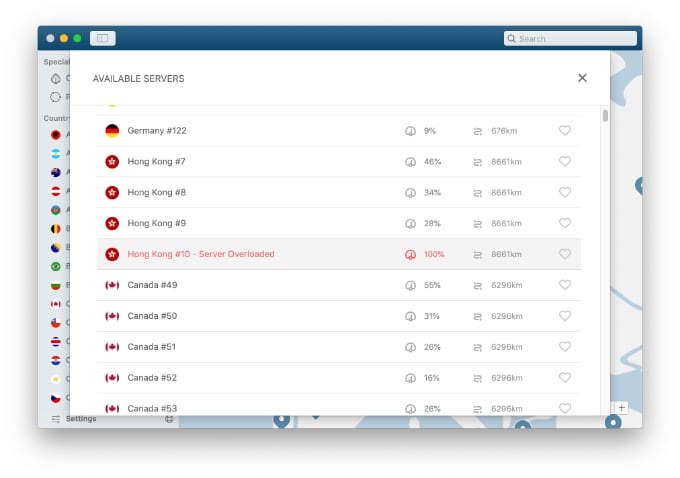This screenshot has height=478, width=680.
Task: Select Hong Kong #8 server name
Action: pyautogui.click(x=156, y=192)
